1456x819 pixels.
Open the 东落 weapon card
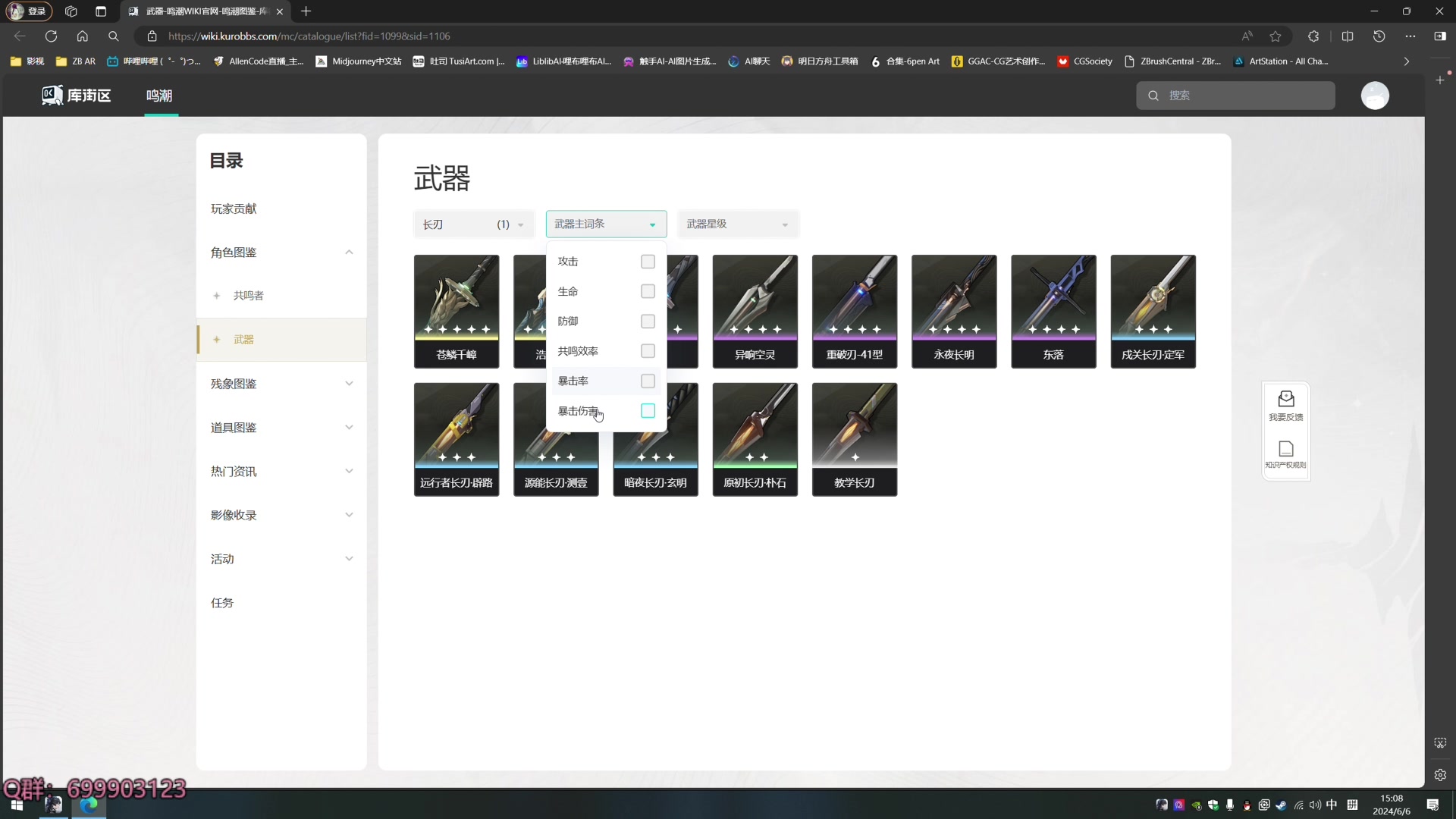click(1053, 312)
